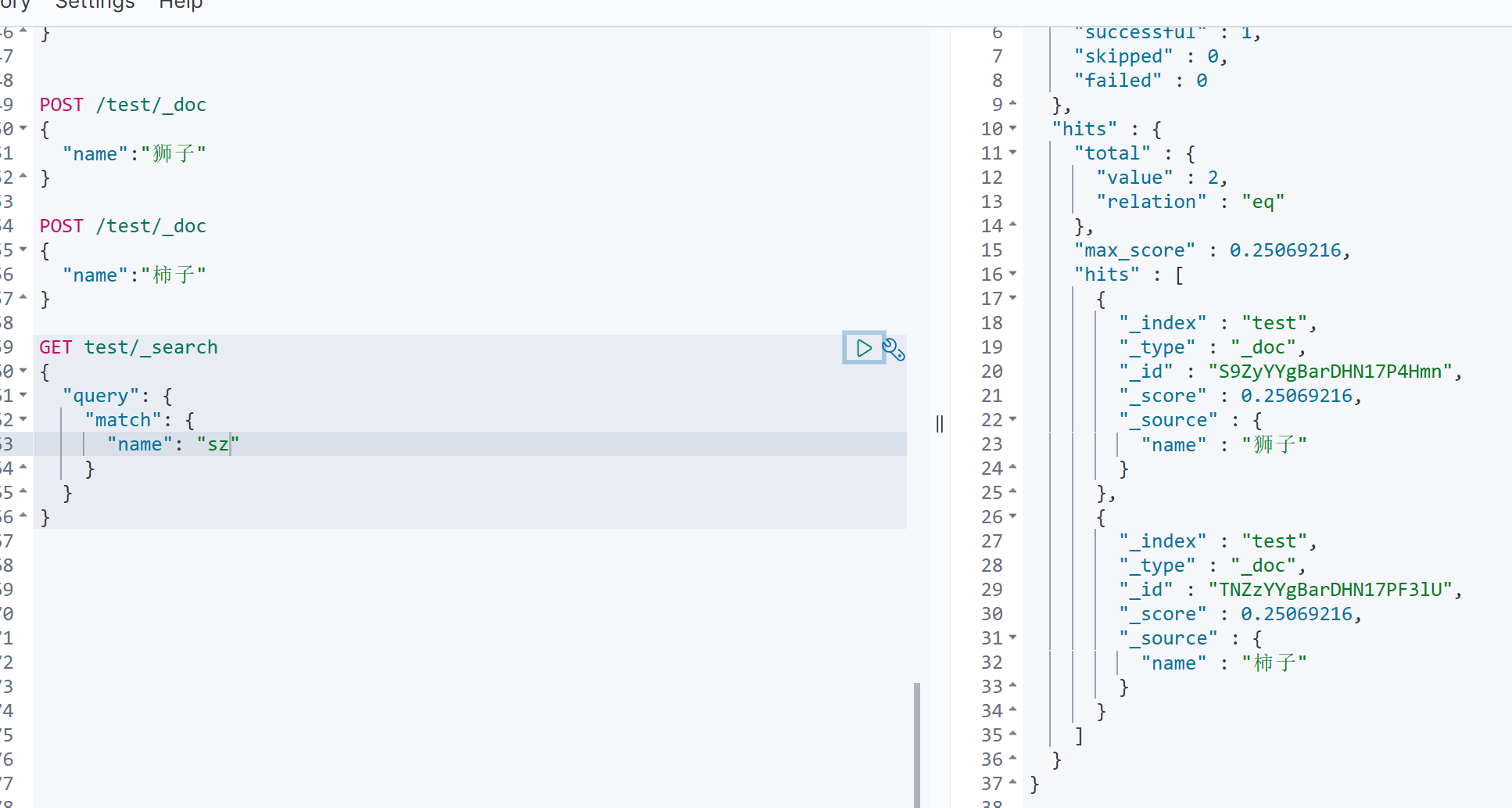Click fold marker at response line 37

pyautogui.click(x=1013, y=783)
